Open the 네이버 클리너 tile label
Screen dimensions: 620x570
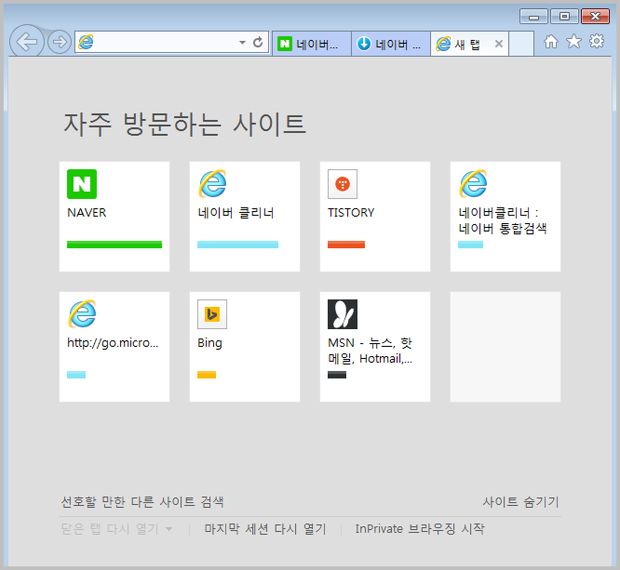(236, 213)
